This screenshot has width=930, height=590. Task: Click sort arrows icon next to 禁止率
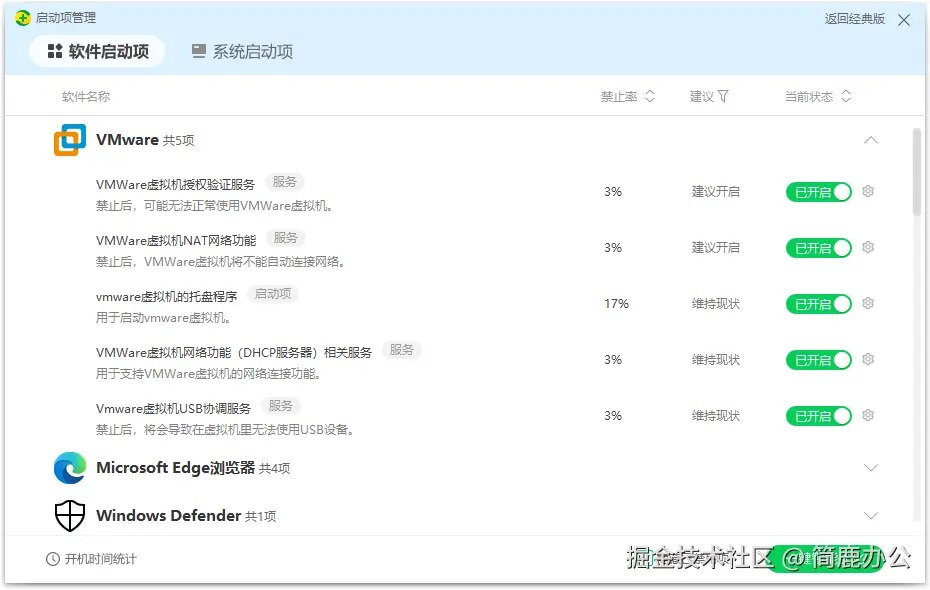click(x=650, y=96)
